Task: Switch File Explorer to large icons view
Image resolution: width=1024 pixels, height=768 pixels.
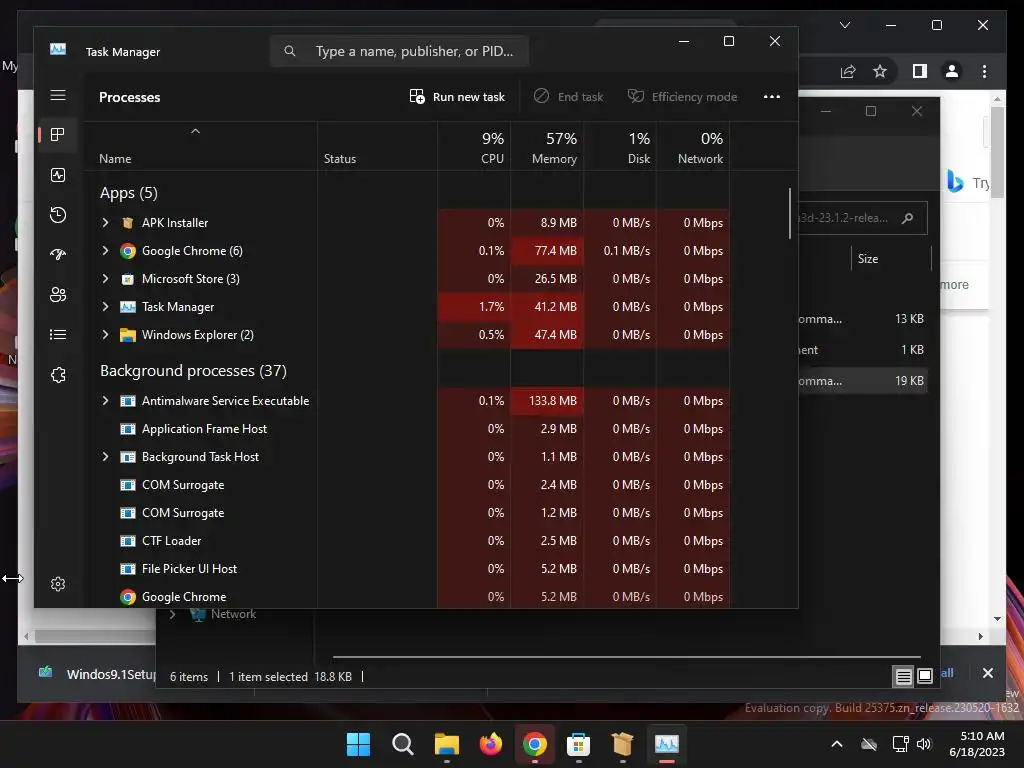Action: coord(925,676)
